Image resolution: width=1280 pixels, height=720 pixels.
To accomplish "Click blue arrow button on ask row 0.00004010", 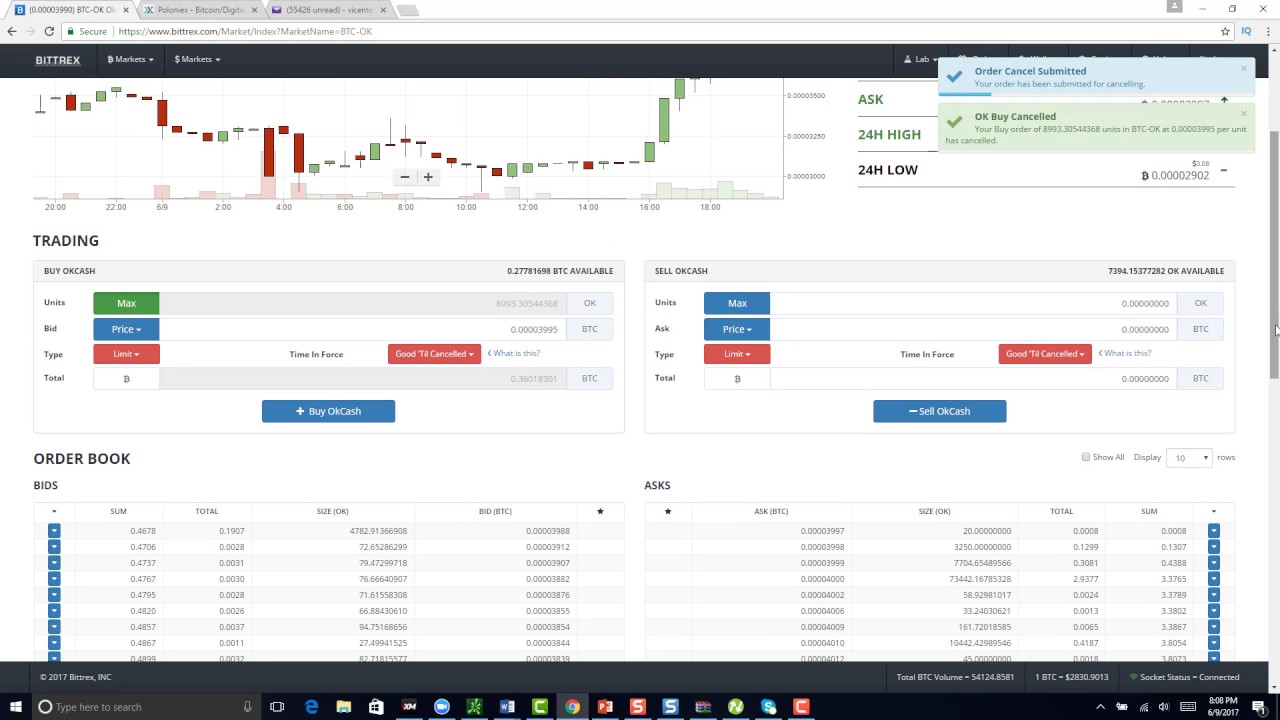I will point(1213,643).
